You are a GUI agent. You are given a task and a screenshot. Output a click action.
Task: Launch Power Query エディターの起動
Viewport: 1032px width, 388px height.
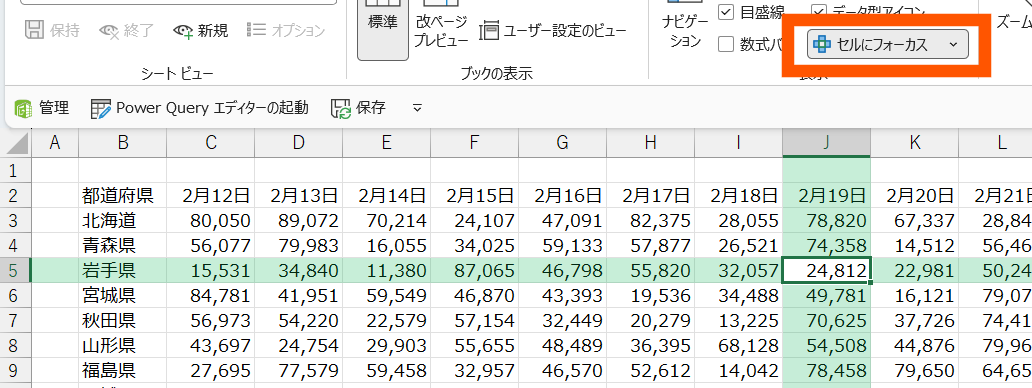tap(199, 108)
